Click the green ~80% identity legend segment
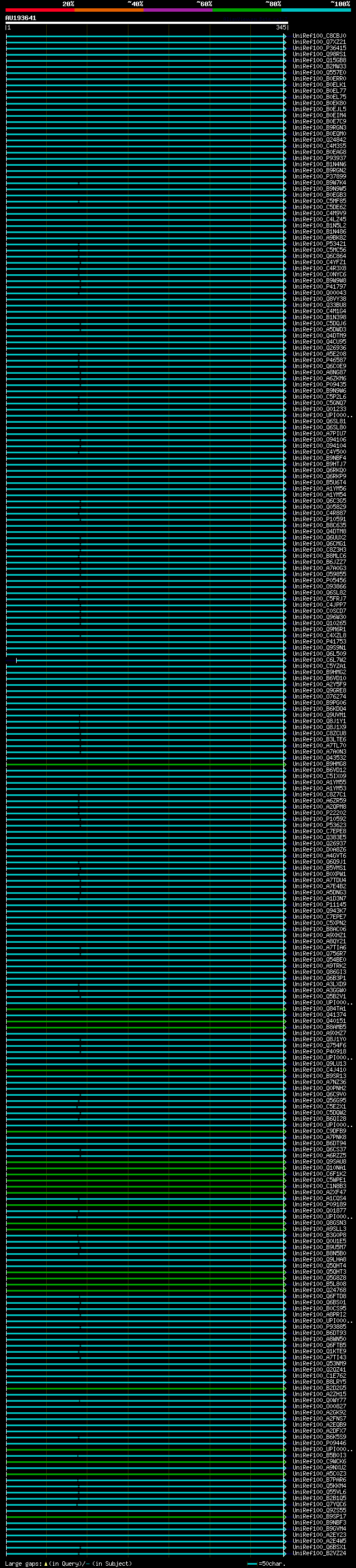Screen dimensions: 356x1568 (x=247, y=10)
